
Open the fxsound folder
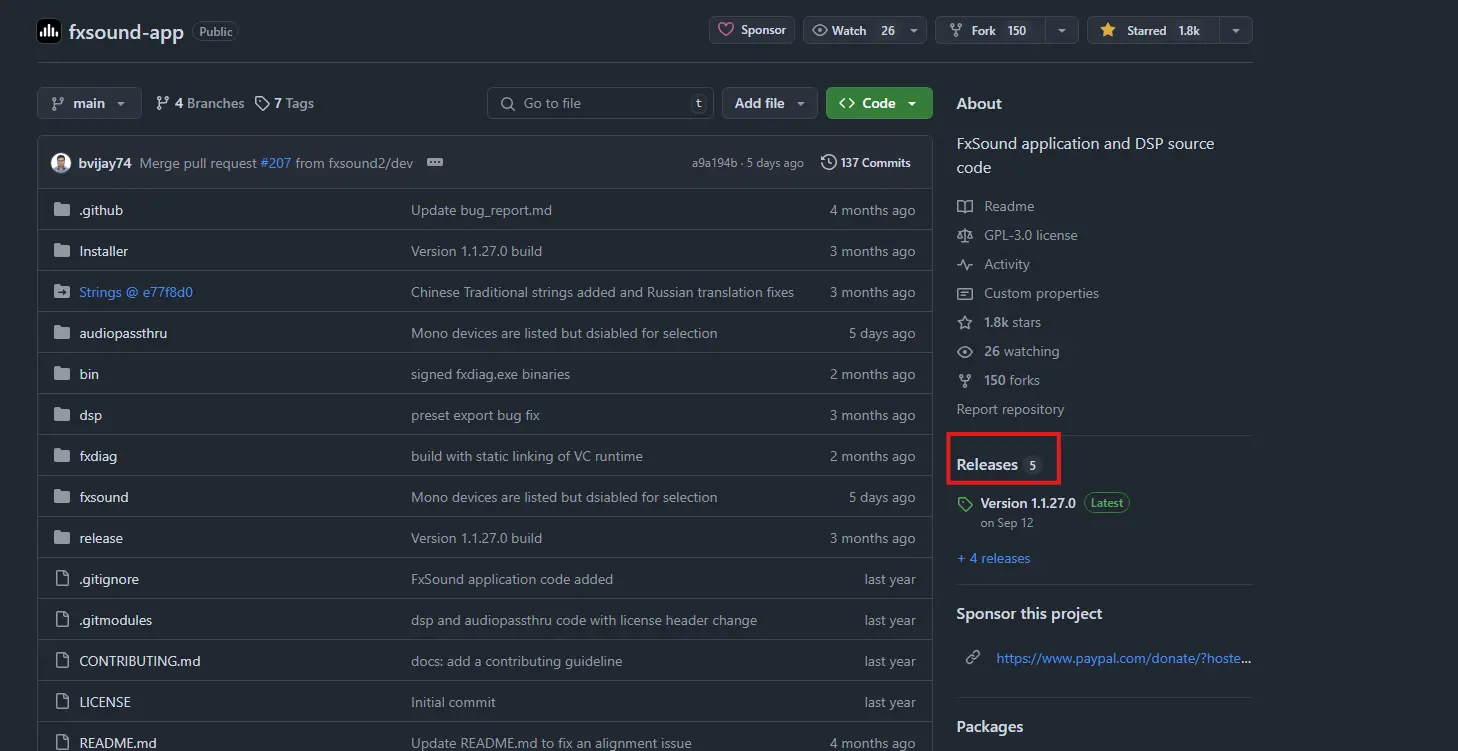click(104, 497)
